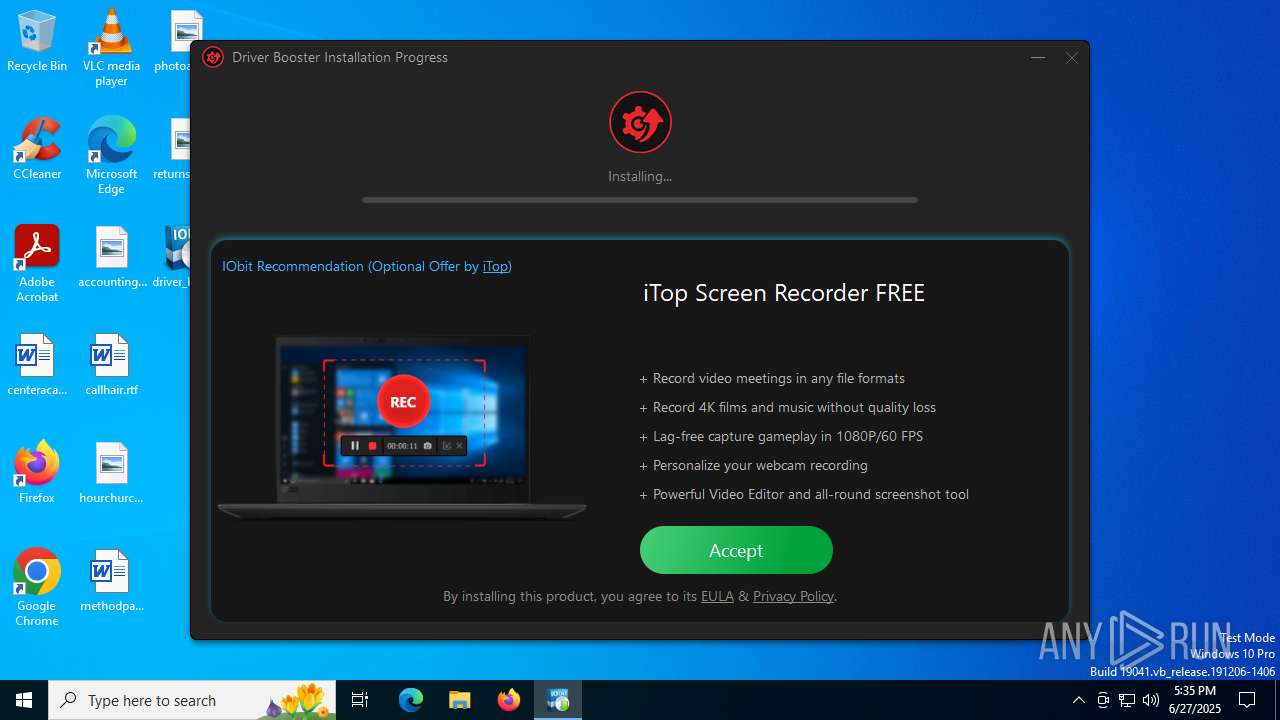The image size is (1280, 720).
Task: Open Task View from the taskbar
Action: point(360,700)
